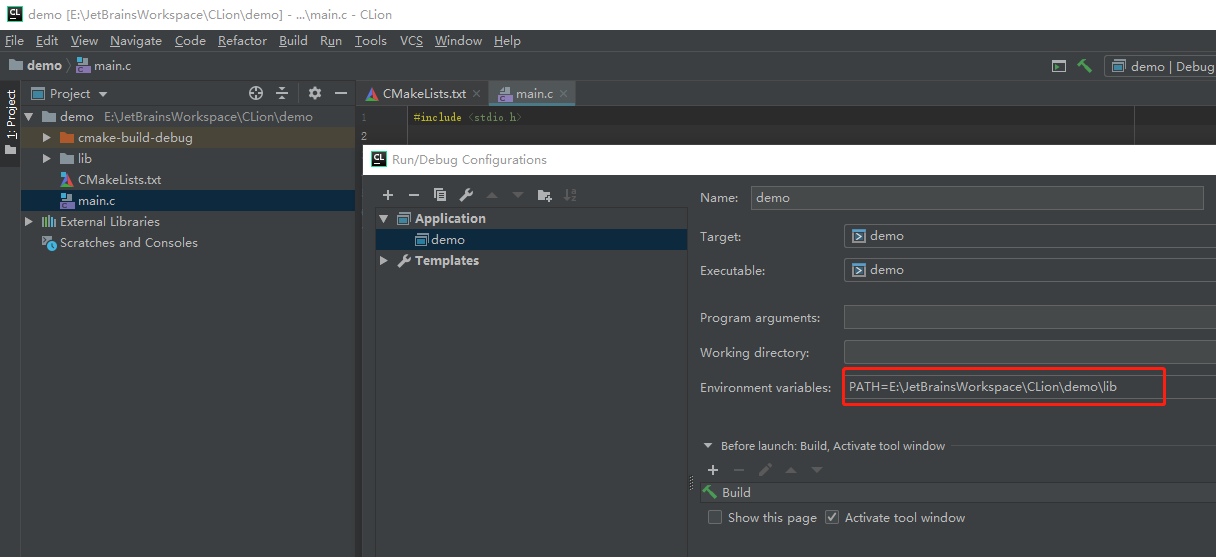1216x557 pixels.
Task: Click the build hammer icon in main toolbar
Action: 1085,66
